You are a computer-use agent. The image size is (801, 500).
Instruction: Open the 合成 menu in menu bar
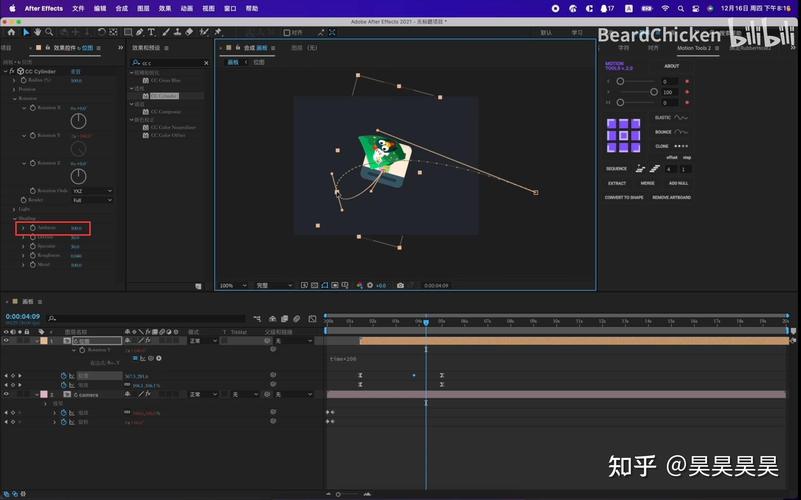pos(122,8)
